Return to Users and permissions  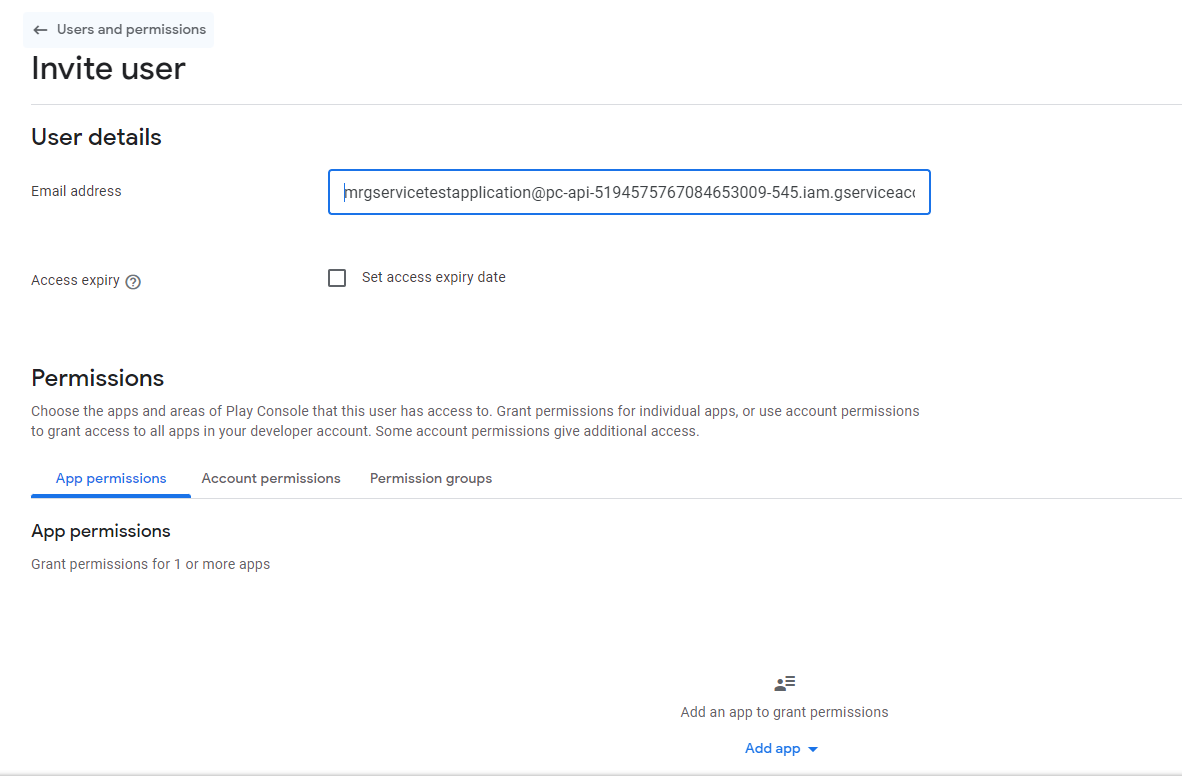[x=118, y=29]
